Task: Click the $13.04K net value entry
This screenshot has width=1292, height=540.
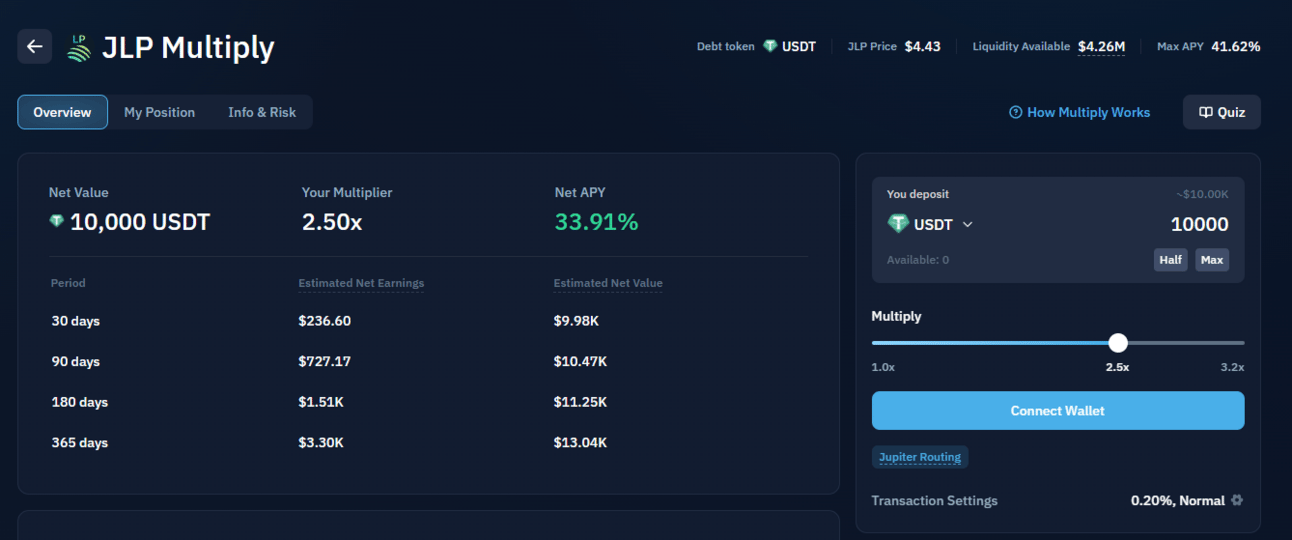Action: tap(580, 442)
